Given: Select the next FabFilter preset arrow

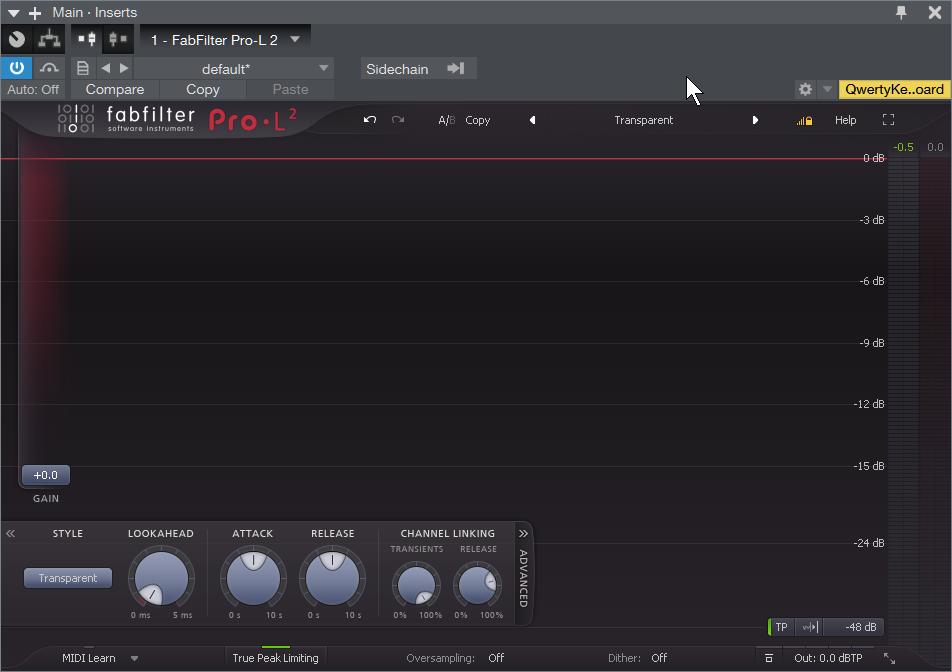Looking at the screenshot, I should 755,120.
